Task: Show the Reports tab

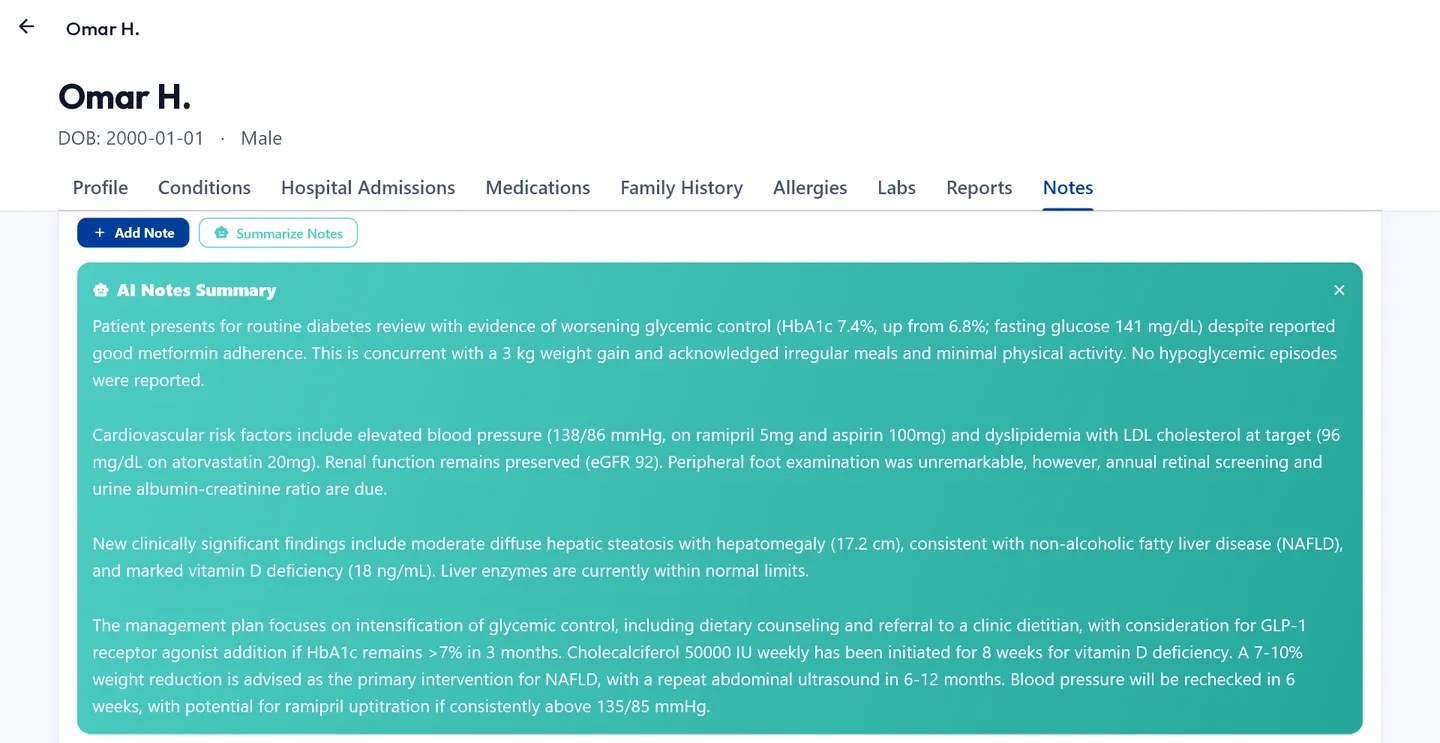Action: [979, 188]
